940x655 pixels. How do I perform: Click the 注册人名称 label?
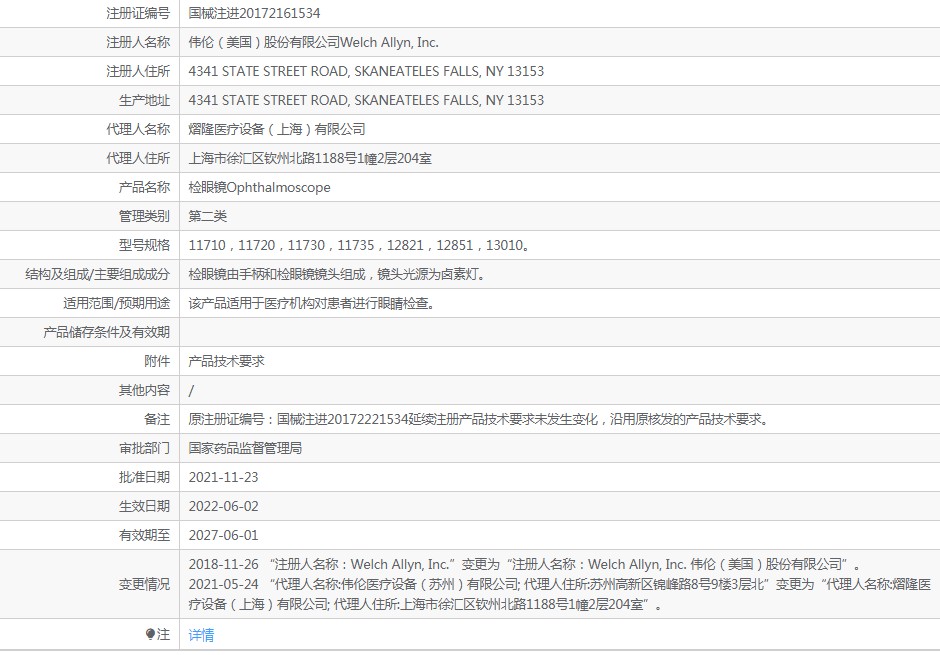click(138, 42)
